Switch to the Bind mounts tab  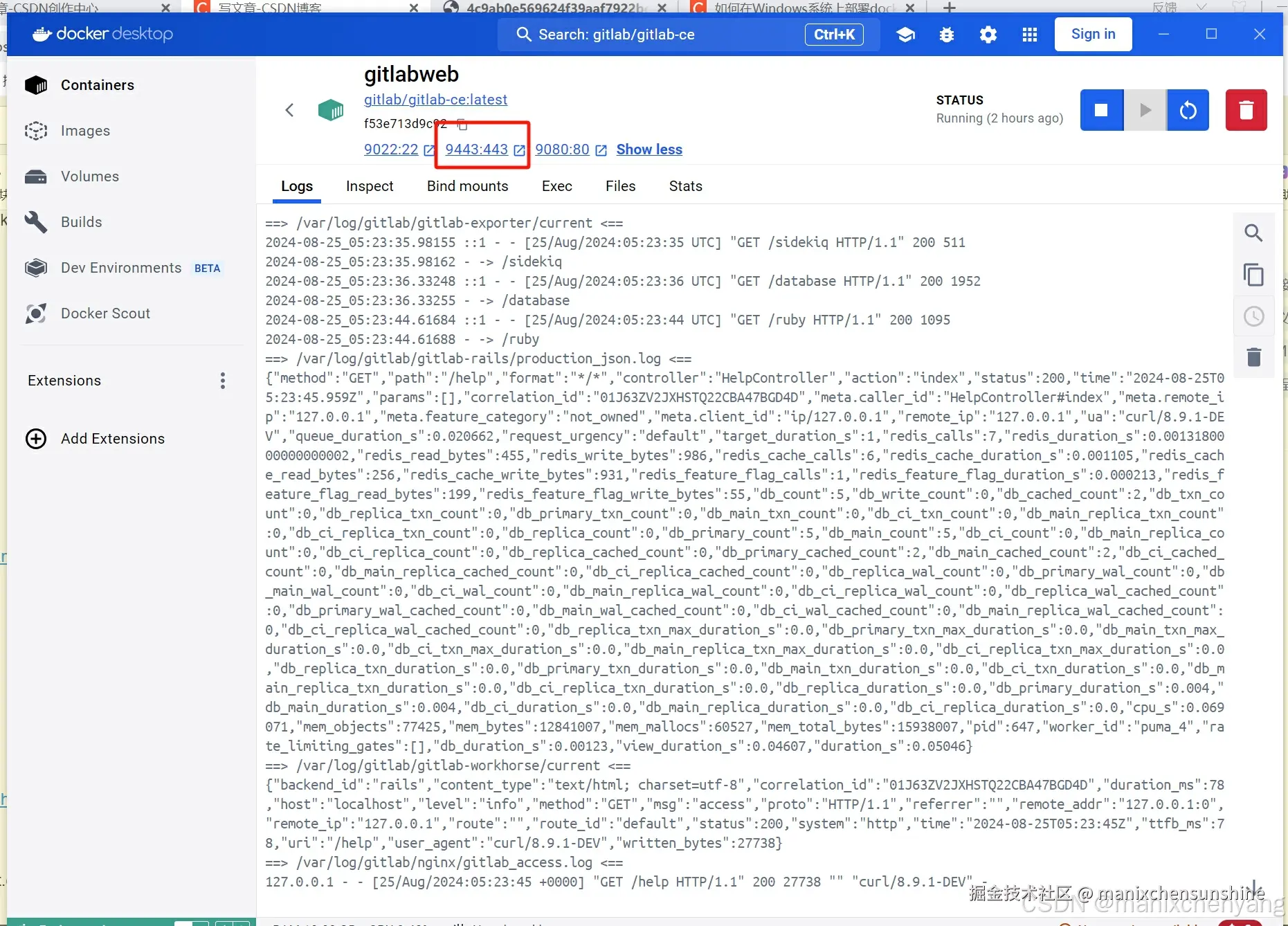click(468, 186)
